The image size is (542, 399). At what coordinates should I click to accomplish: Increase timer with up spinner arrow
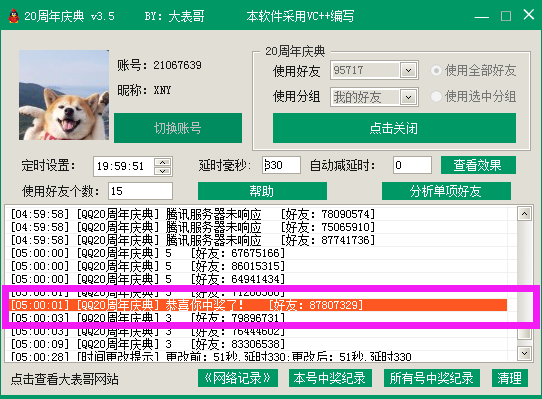click(x=162, y=162)
